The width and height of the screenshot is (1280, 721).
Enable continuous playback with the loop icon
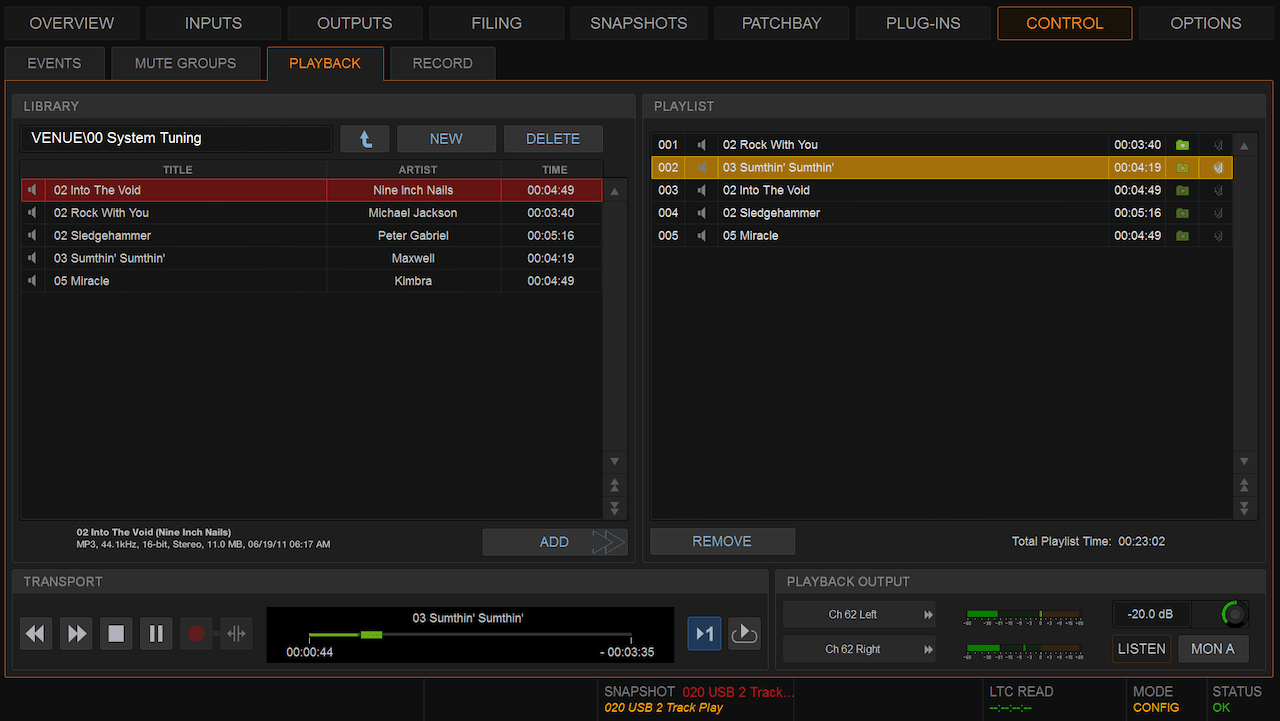point(744,633)
